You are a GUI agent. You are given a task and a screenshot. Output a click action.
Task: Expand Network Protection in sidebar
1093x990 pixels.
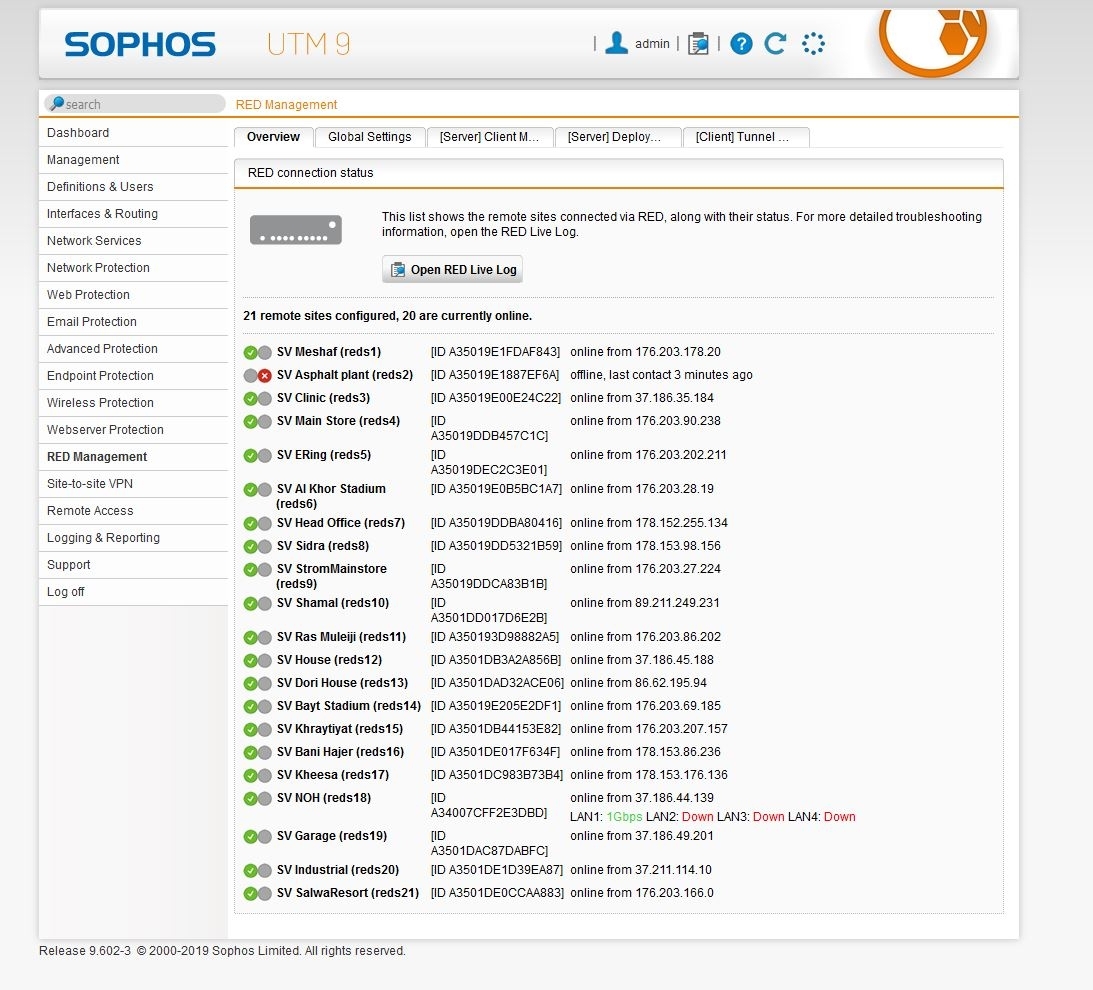coord(98,268)
